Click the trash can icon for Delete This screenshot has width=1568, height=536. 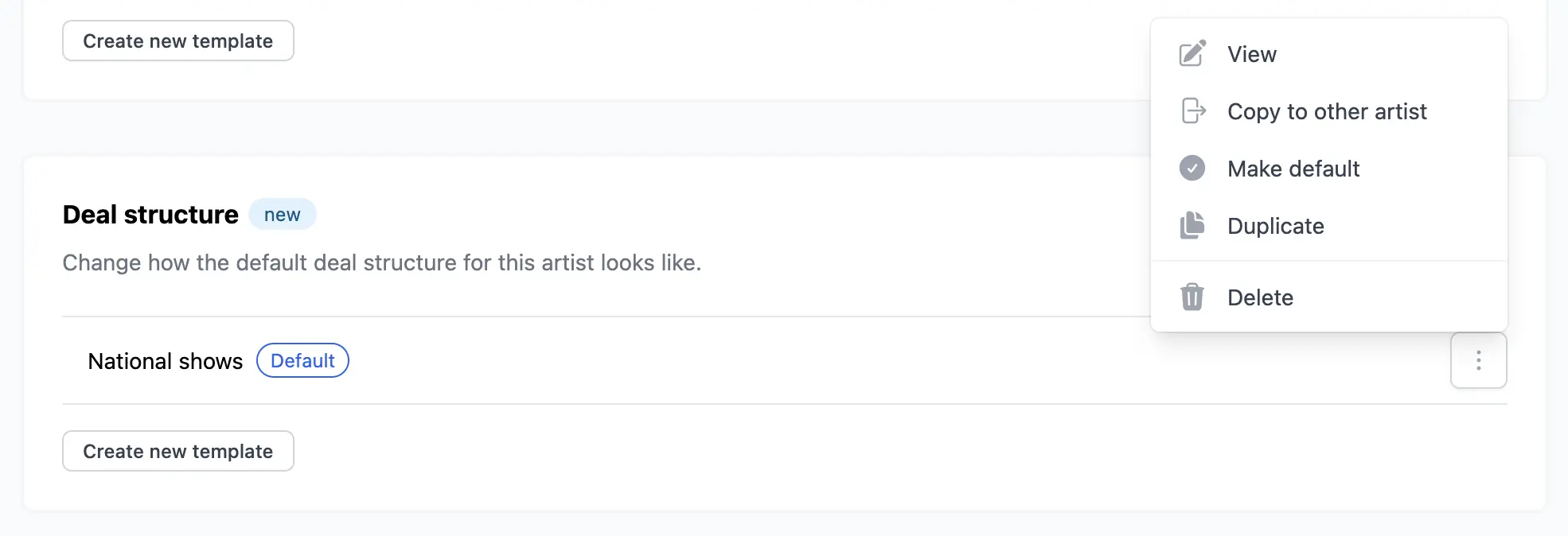point(1192,297)
